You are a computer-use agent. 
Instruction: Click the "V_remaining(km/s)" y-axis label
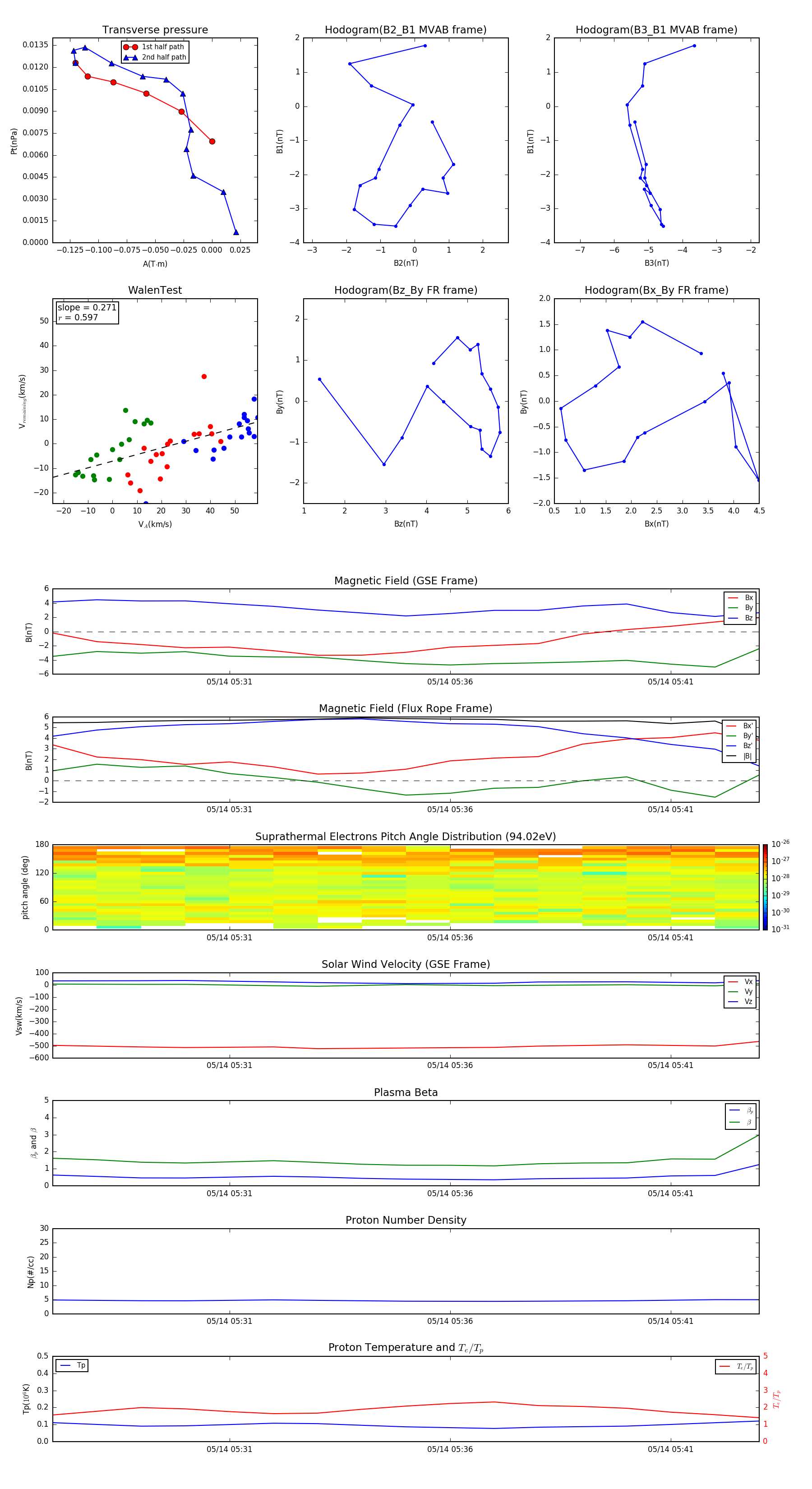pos(22,401)
